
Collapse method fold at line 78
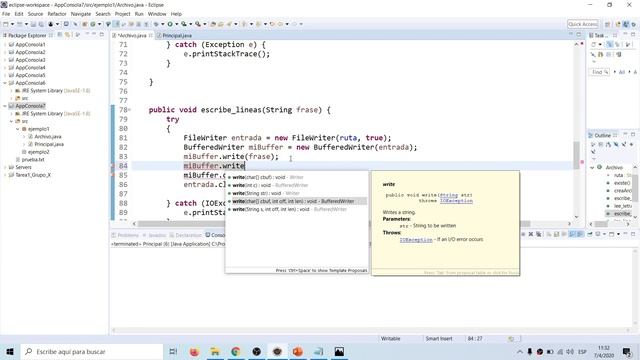[x=130, y=110]
